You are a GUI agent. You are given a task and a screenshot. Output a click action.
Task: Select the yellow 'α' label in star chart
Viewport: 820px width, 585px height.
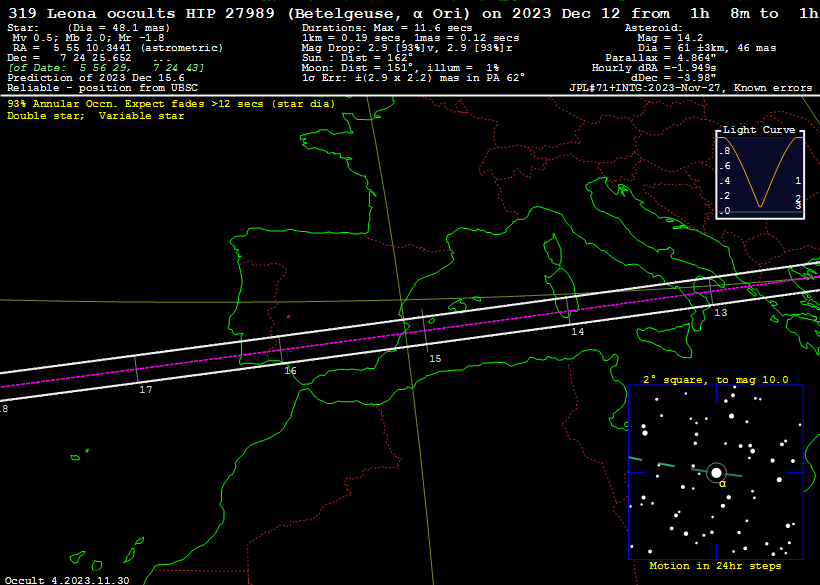(722, 485)
